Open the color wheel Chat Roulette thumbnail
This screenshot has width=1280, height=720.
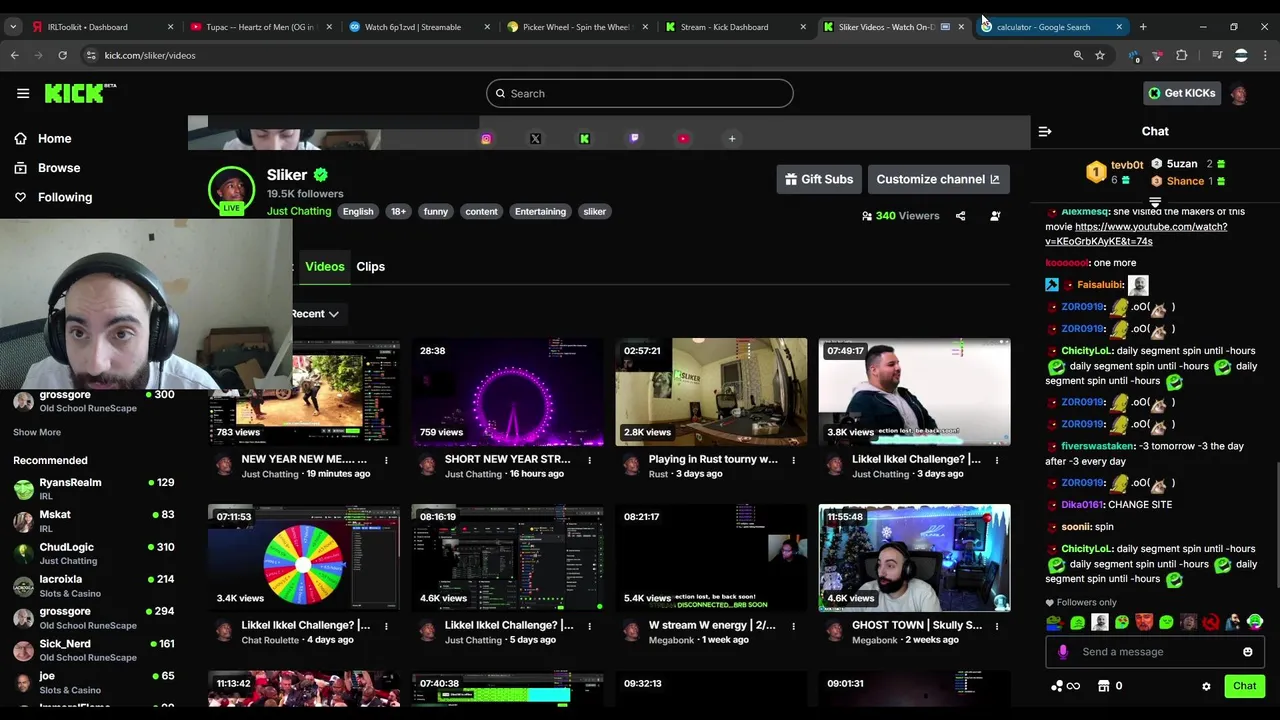[304, 558]
